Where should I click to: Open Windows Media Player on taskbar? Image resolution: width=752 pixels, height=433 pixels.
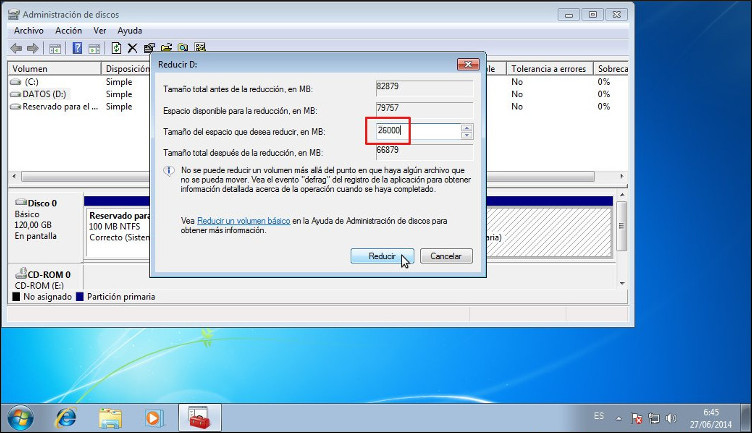(x=154, y=418)
